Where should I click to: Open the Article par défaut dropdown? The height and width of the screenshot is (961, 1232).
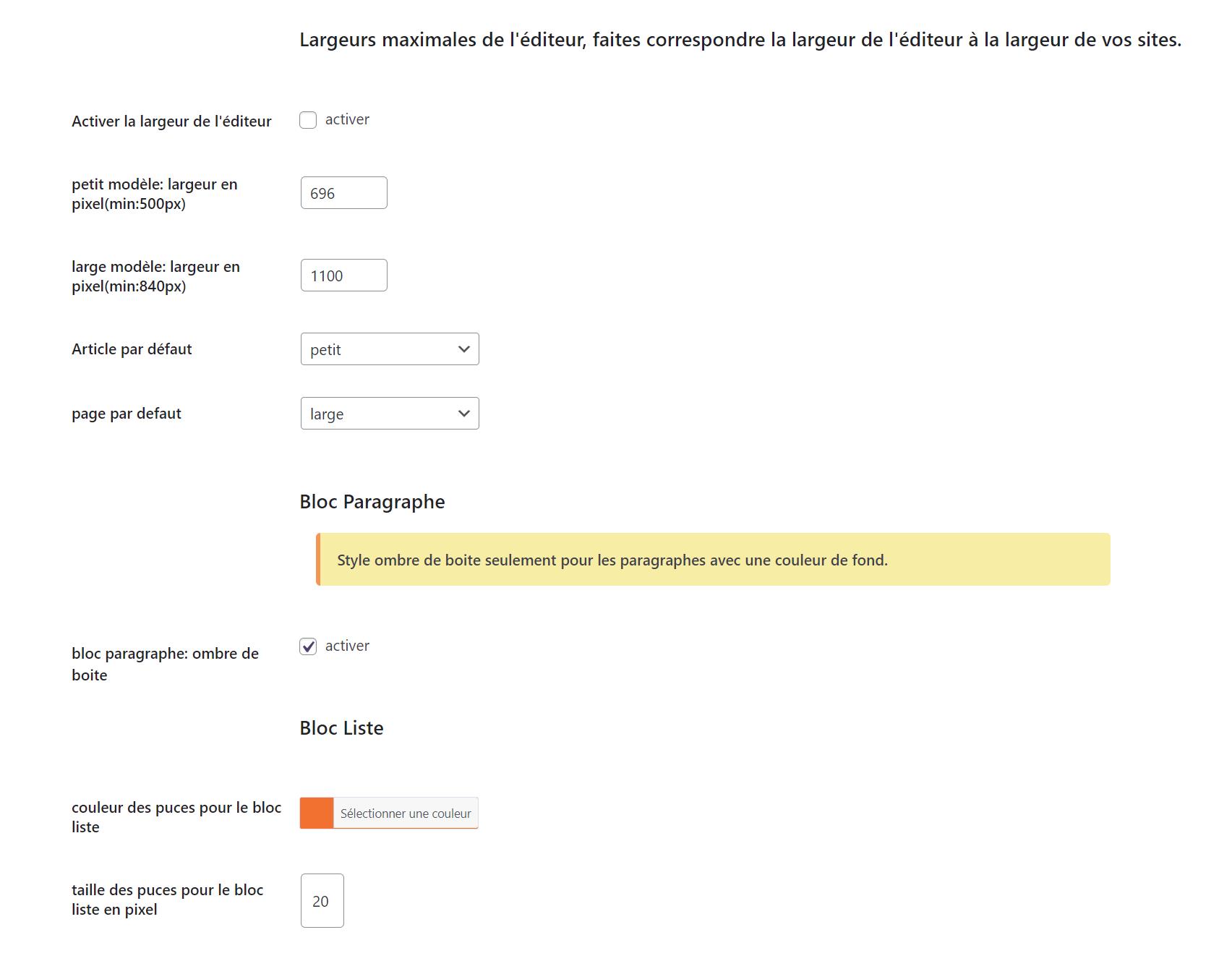click(390, 349)
